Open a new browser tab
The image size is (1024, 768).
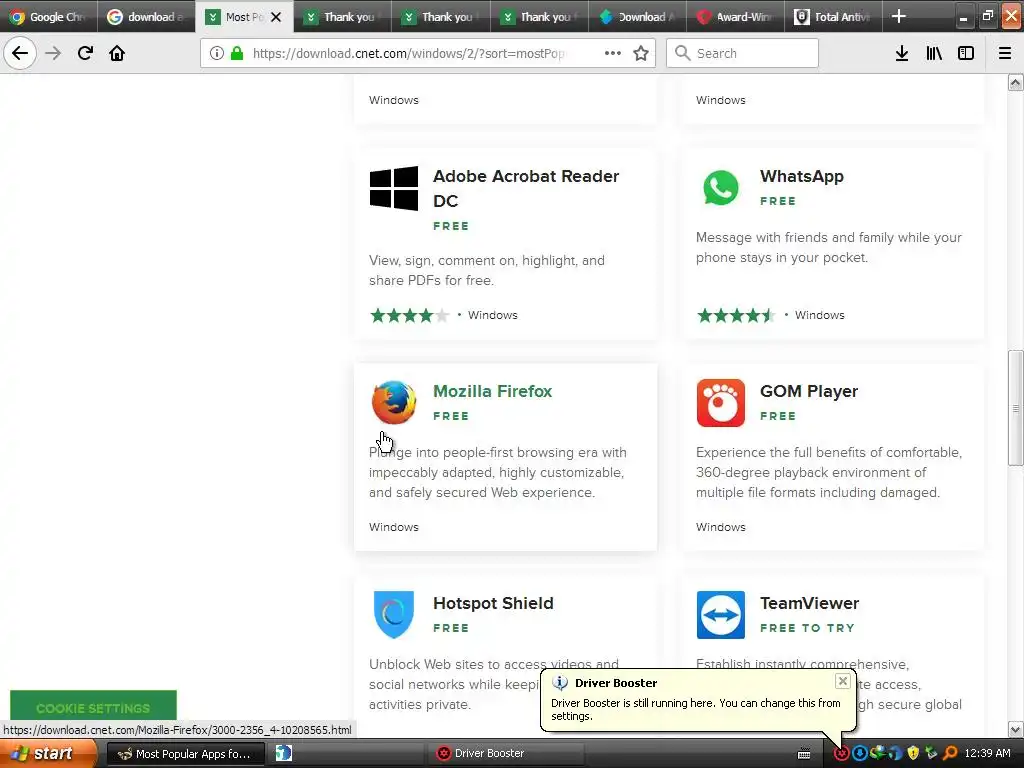point(899,16)
